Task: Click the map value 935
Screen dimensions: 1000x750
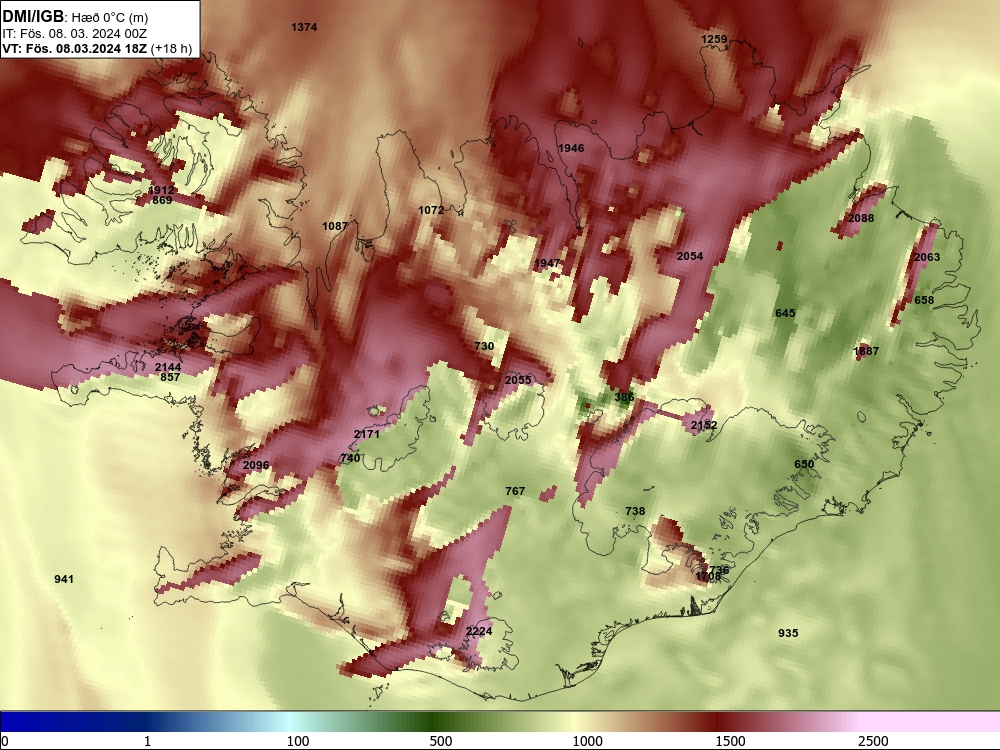Action: (788, 633)
